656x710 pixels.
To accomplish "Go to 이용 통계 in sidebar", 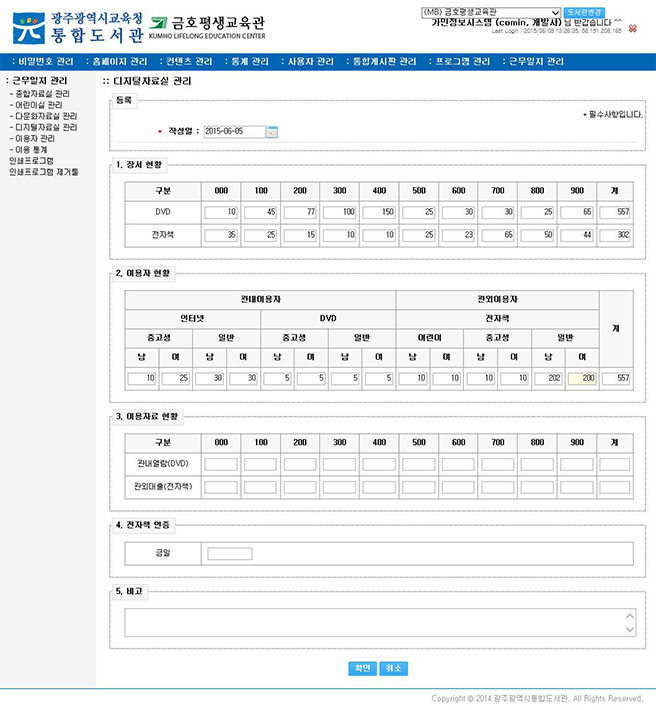I will [29, 149].
